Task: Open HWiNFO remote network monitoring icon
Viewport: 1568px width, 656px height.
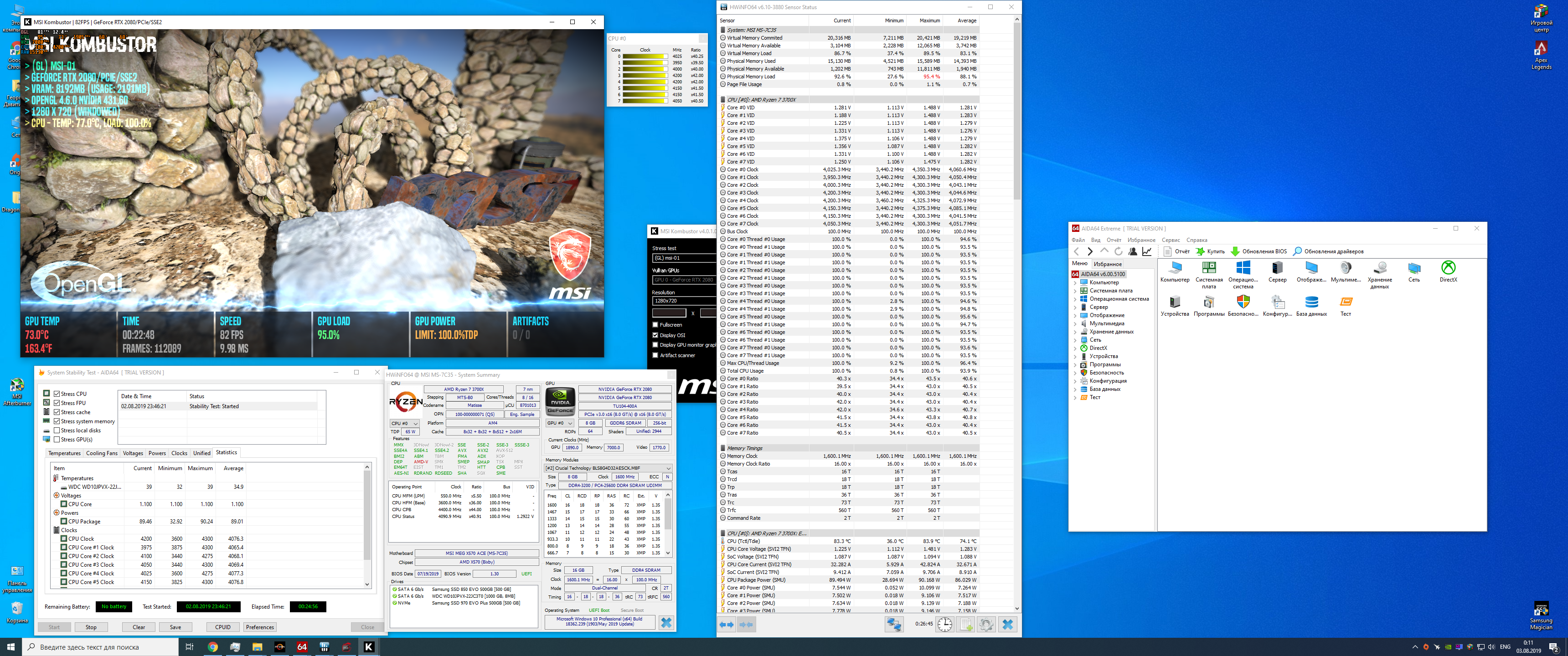Action: point(893,624)
